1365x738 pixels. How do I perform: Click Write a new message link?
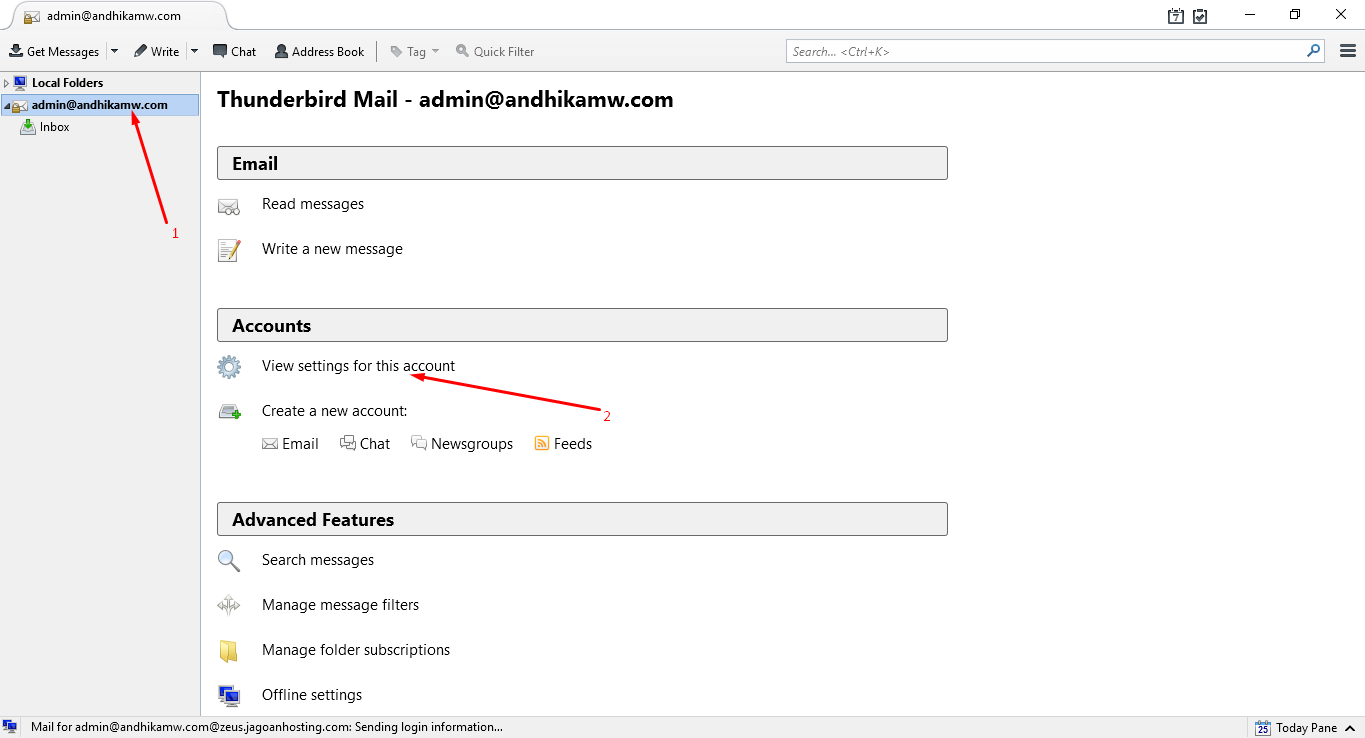pyautogui.click(x=332, y=249)
